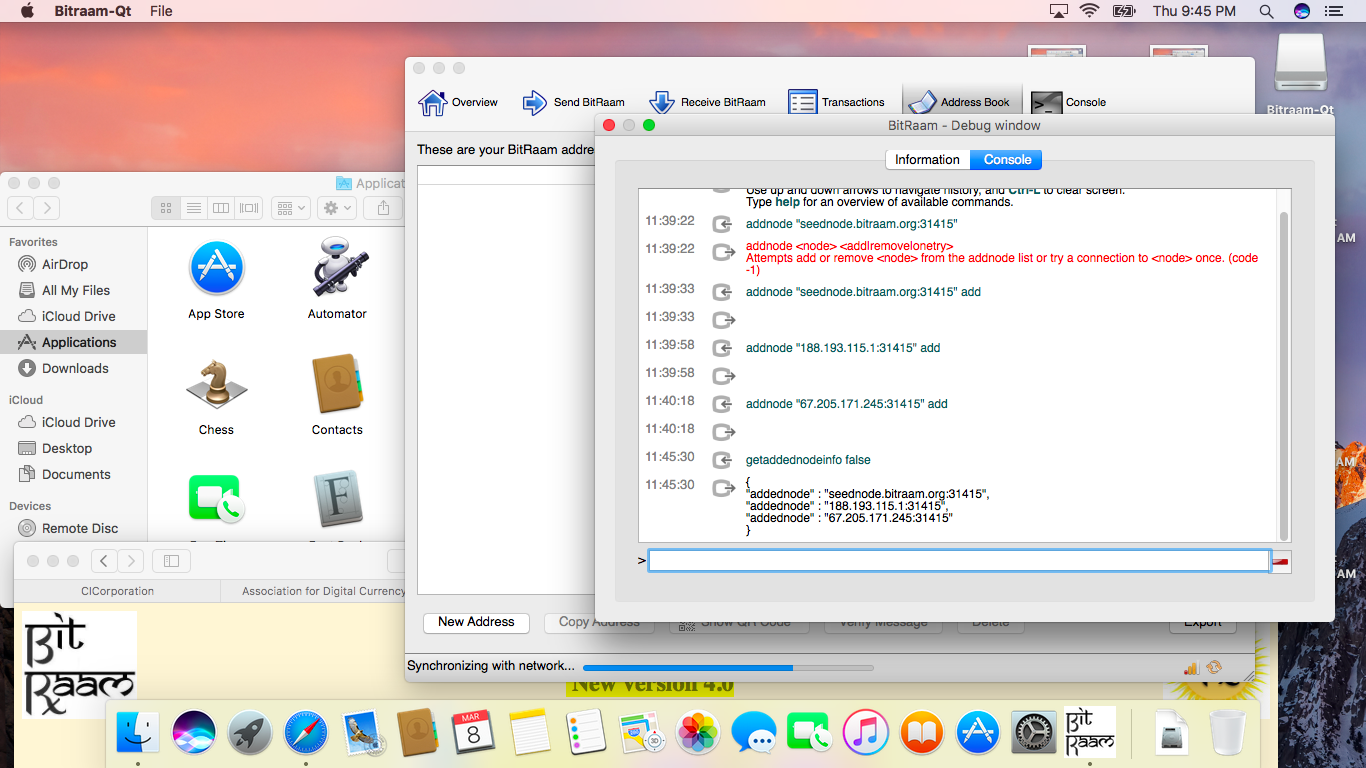Click the New Address button
This screenshot has height=768, width=1366.
click(476, 622)
